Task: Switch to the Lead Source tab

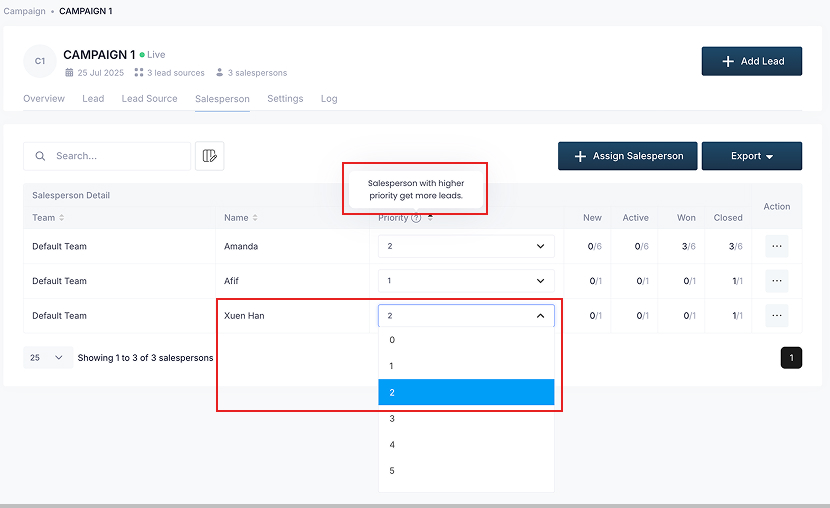Action: click(x=149, y=98)
